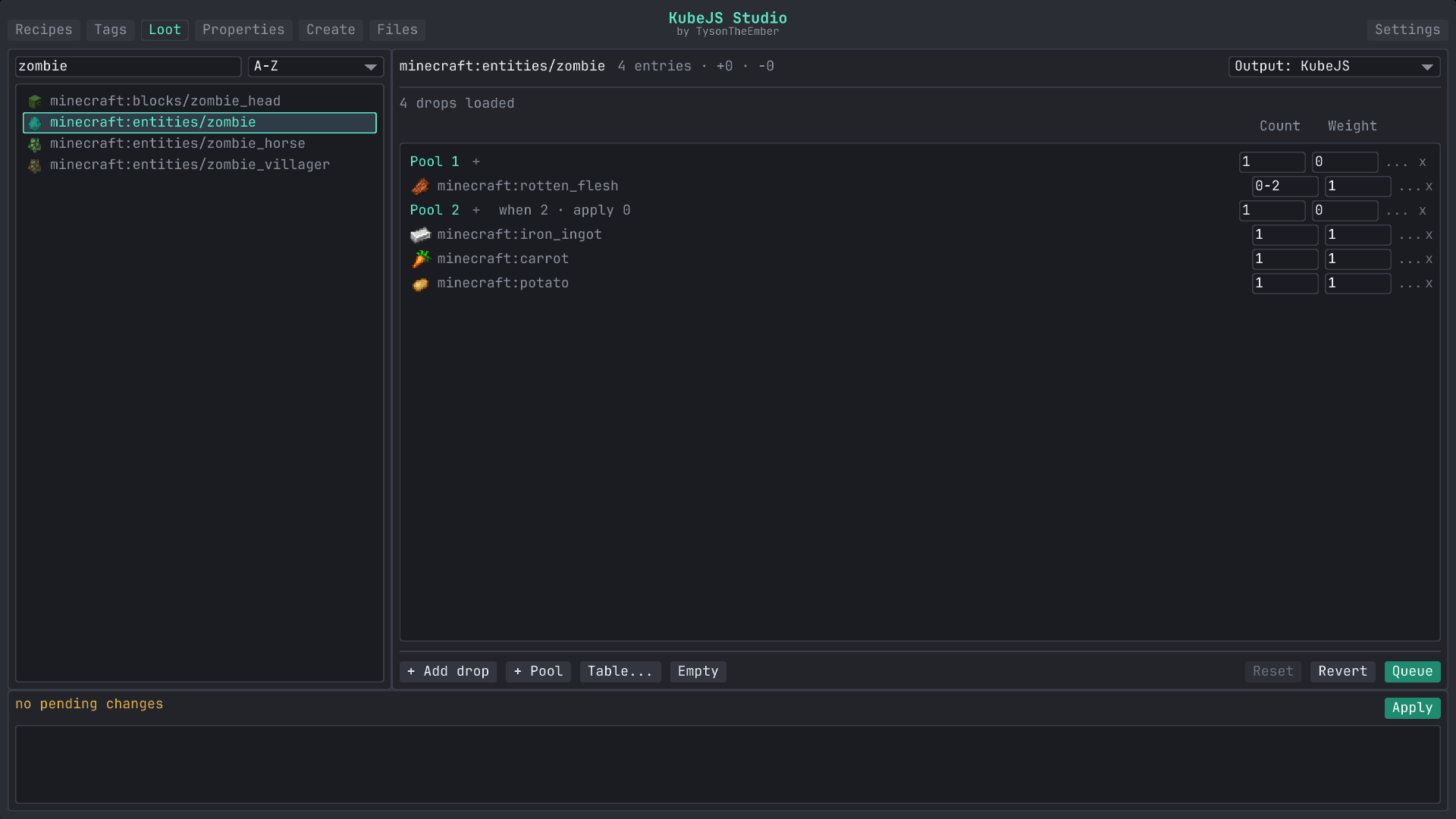Go to the Create tab
This screenshot has height=819, width=1456.
(x=331, y=30)
